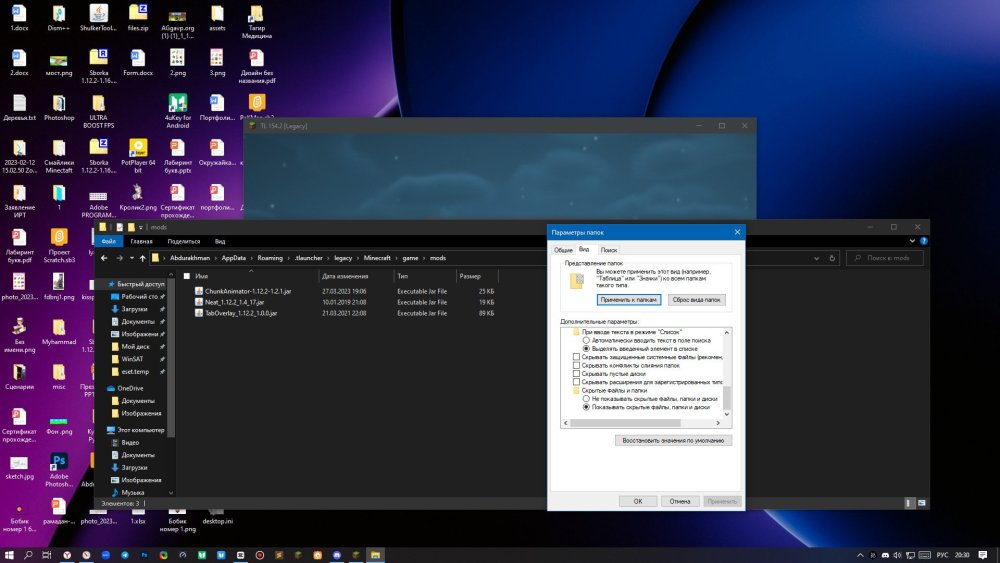Open Dism++ desktop shortcut

pos(59,18)
